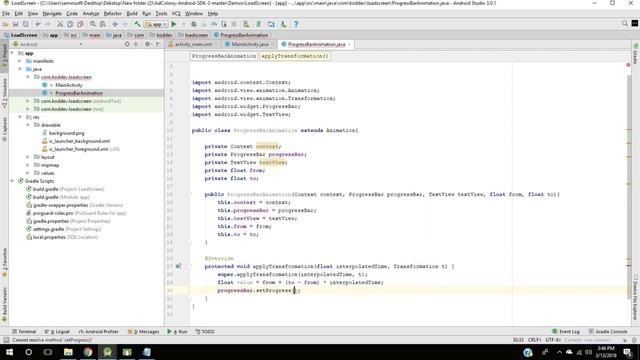Save all files via the toolbar
640x360 pixels.
coord(16,24)
